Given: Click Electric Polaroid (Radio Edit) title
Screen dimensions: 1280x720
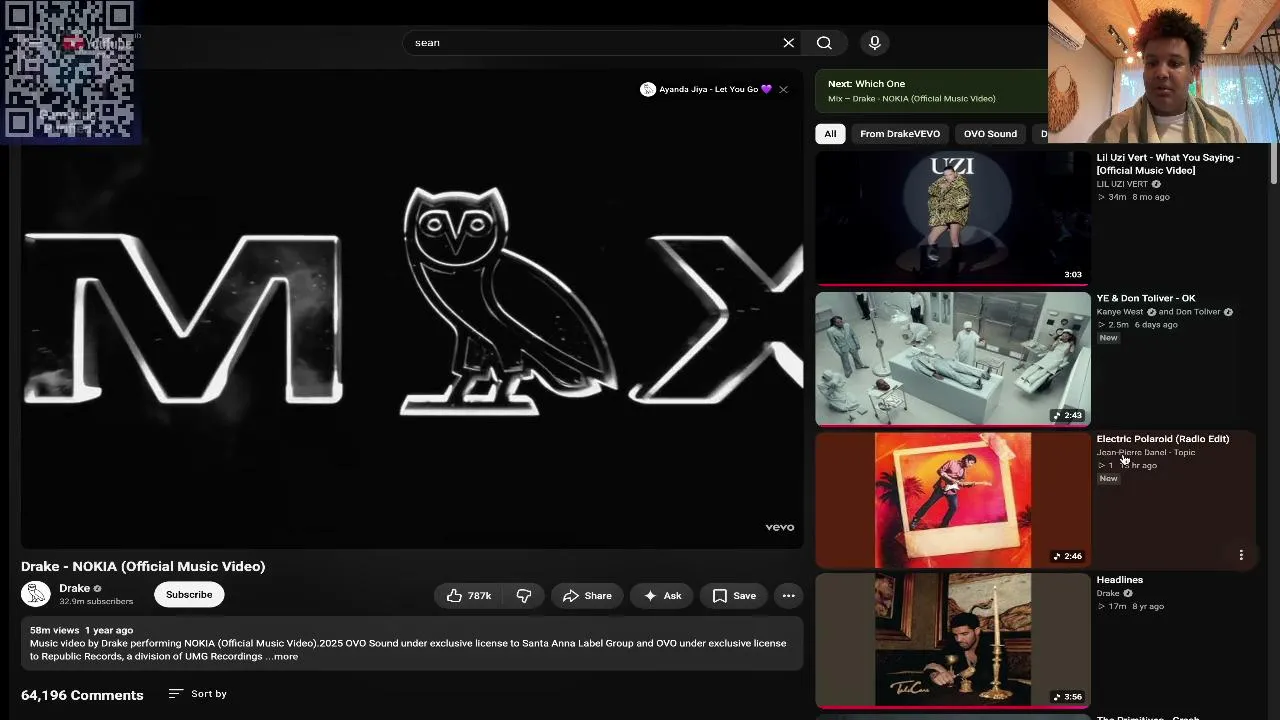Looking at the screenshot, I should pyautogui.click(x=1163, y=439).
